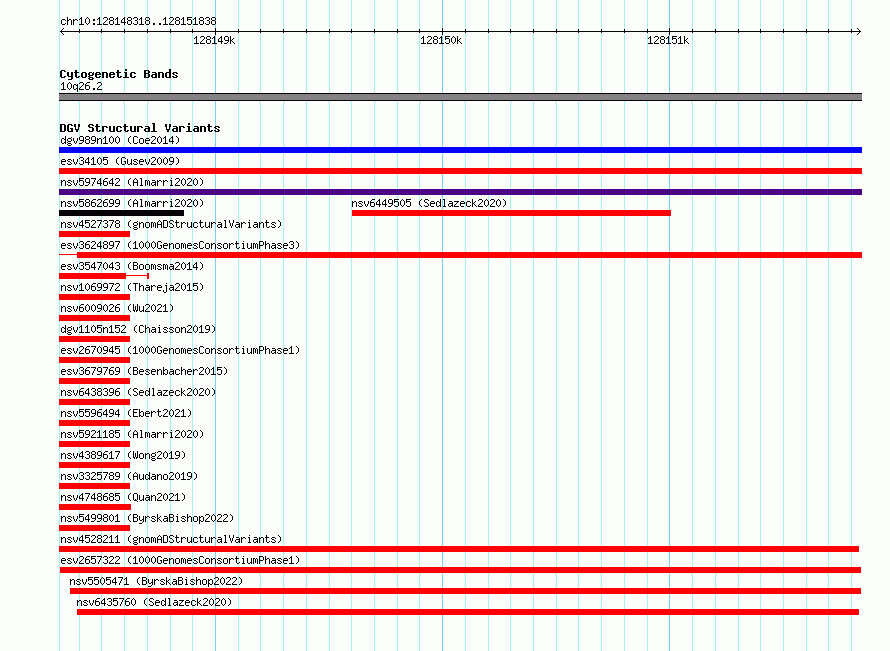Click the Cytogenetic Bands track title
Screen dimensions: 890x651
pyautogui.click(x=119, y=74)
